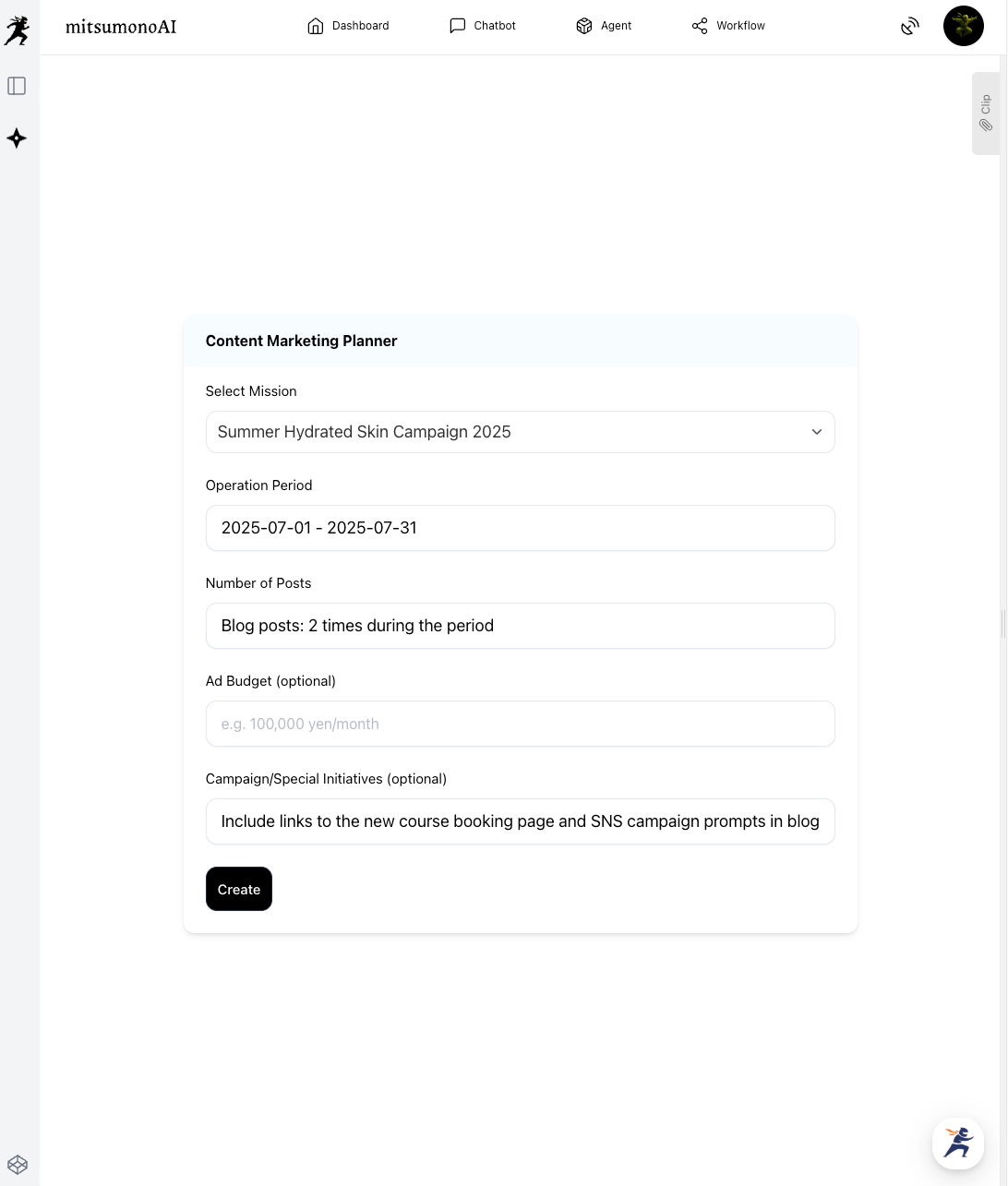Focus the Operation Period field
1008x1186 pixels.
(x=520, y=528)
